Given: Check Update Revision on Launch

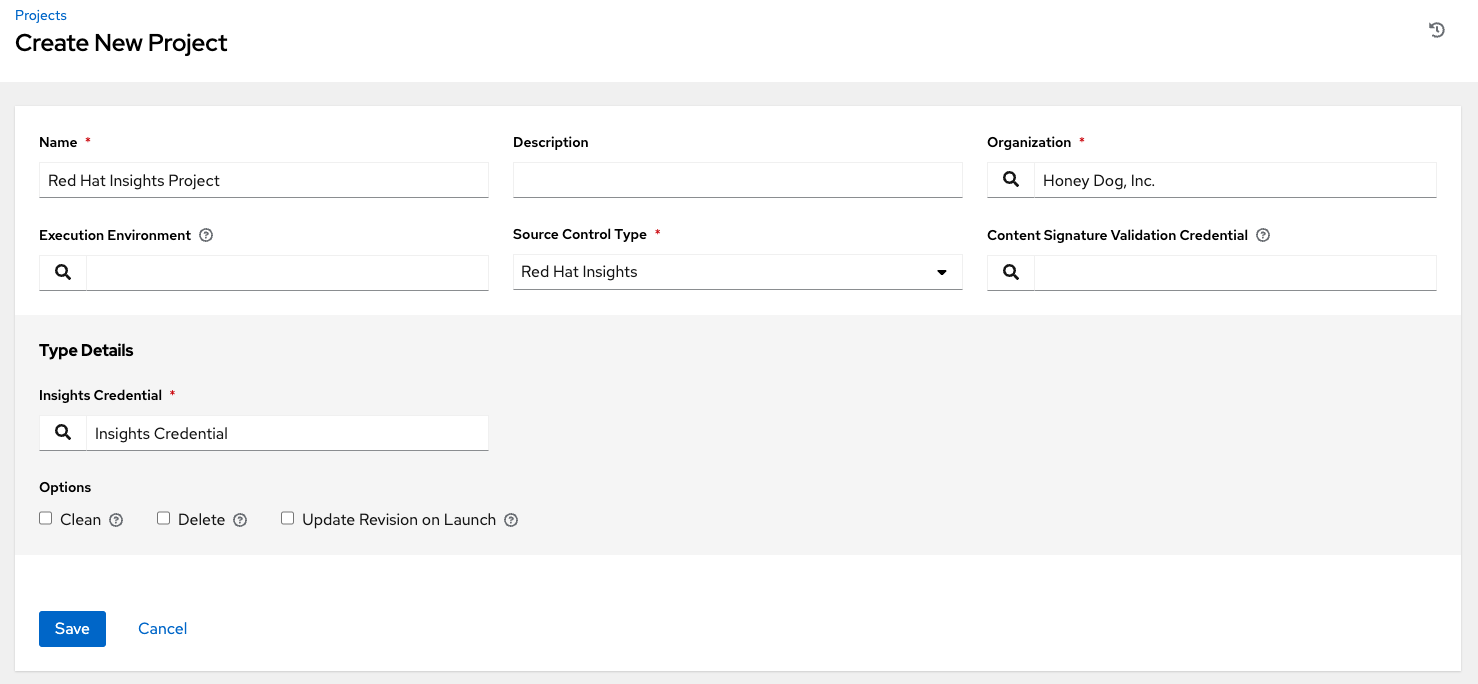Looking at the screenshot, I should [287, 517].
